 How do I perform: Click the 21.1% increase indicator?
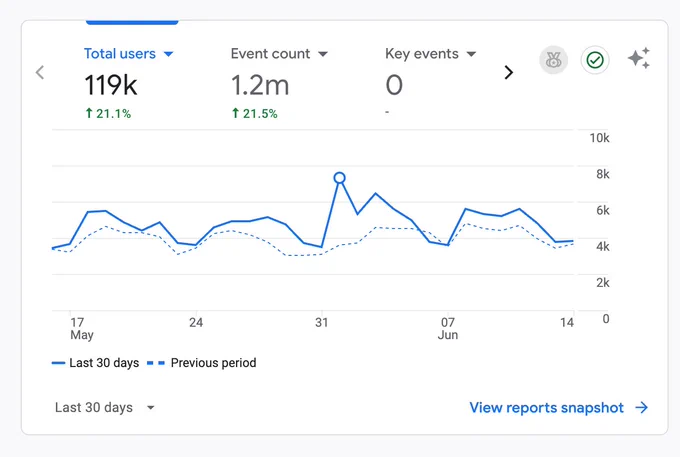coord(108,114)
